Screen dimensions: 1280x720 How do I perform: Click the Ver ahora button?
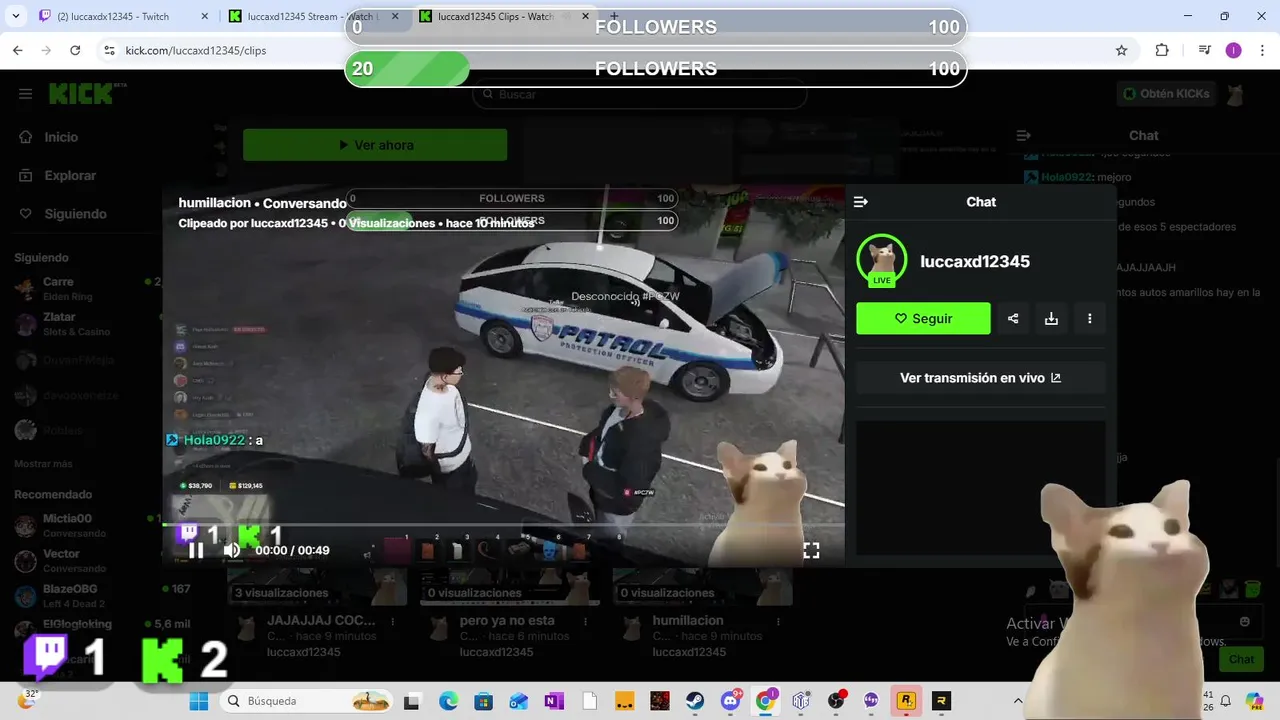pyautogui.click(x=375, y=145)
